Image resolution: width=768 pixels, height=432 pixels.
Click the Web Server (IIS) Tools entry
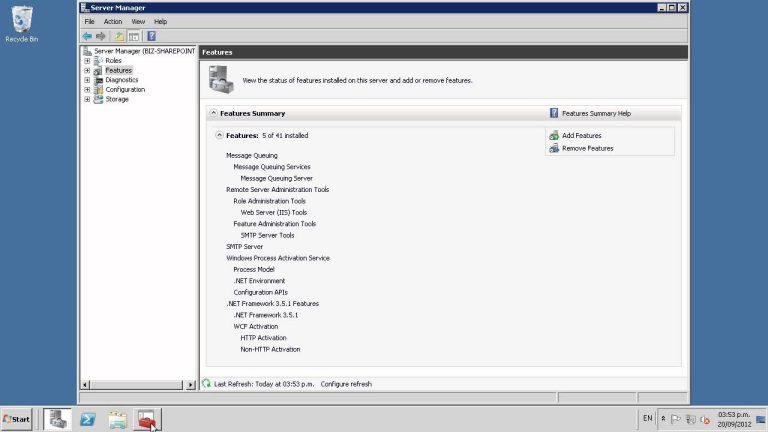point(273,213)
